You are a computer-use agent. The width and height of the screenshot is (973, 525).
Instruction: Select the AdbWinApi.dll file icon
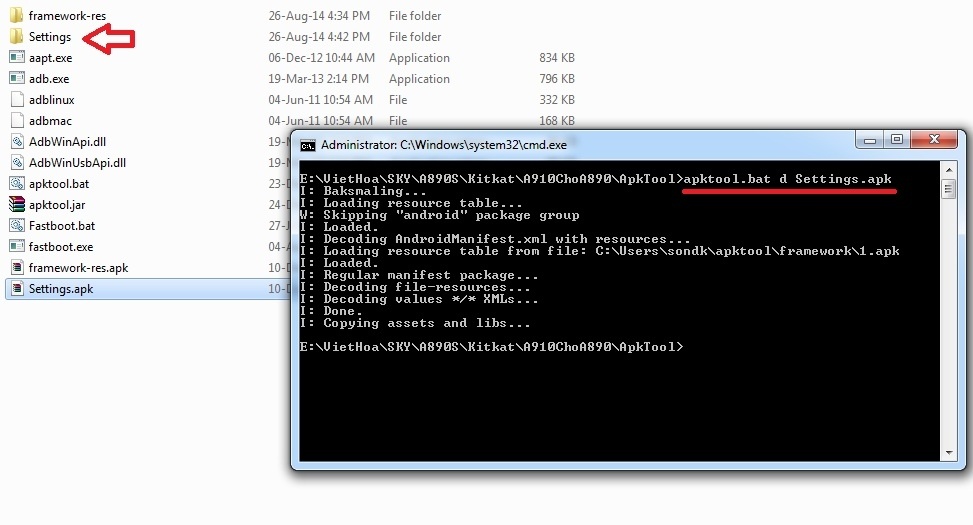pos(17,141)
